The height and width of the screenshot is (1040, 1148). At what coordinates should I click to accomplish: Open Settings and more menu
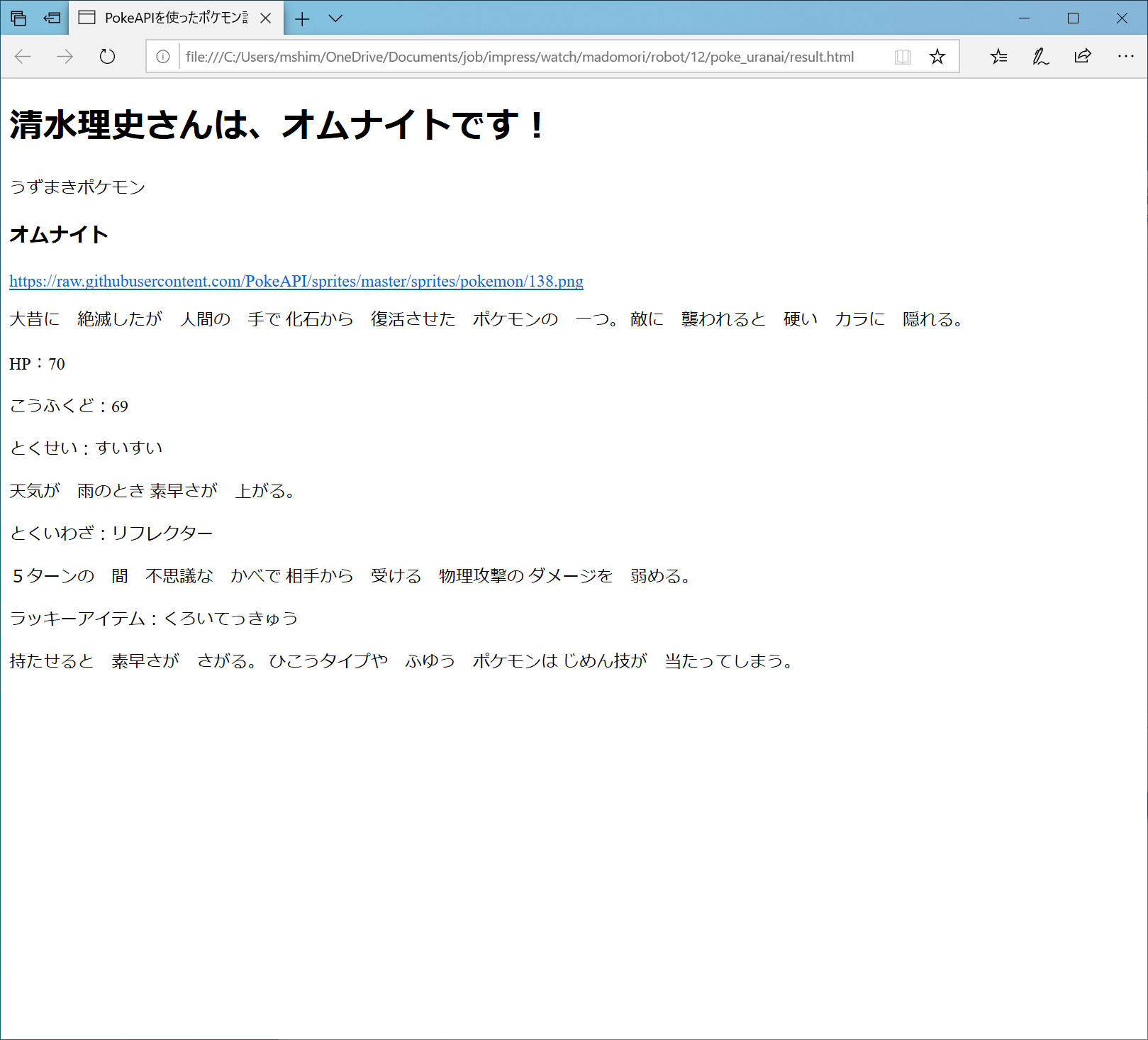pyautogui.click(x=1125, y=56)
